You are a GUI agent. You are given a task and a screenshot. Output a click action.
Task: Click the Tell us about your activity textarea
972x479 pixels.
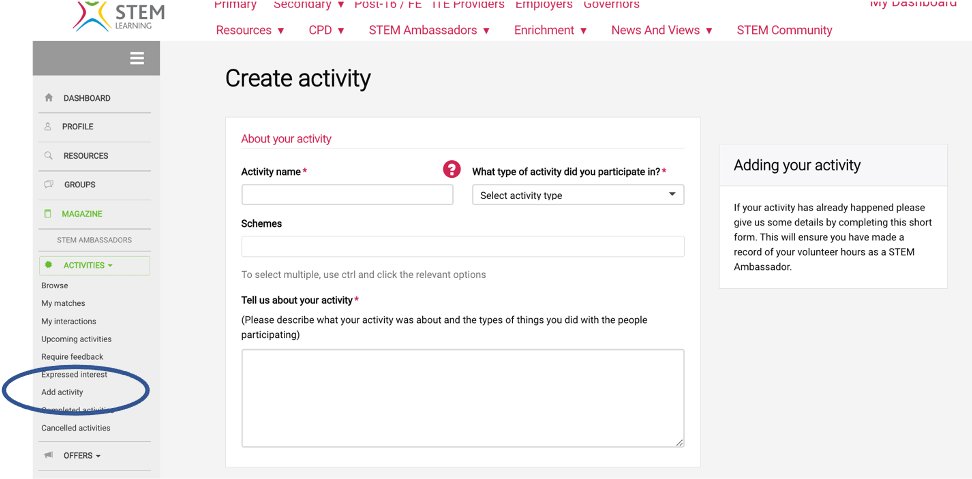click(462, 397)
